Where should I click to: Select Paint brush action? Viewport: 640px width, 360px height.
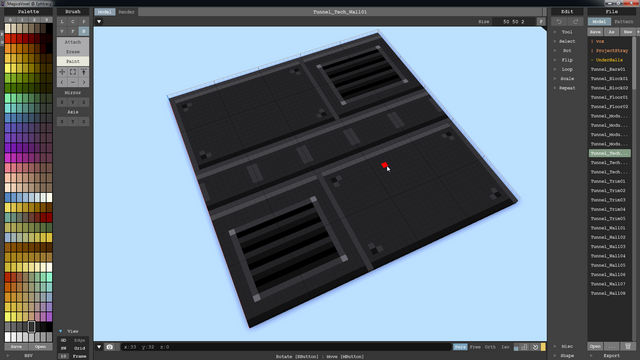[73, 61]
